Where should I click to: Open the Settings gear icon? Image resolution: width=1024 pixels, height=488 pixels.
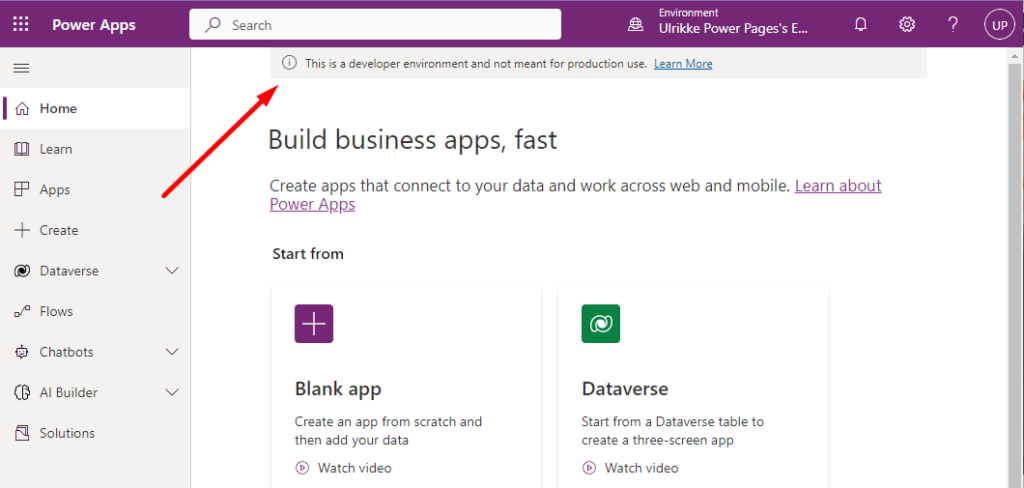(906, 25)
